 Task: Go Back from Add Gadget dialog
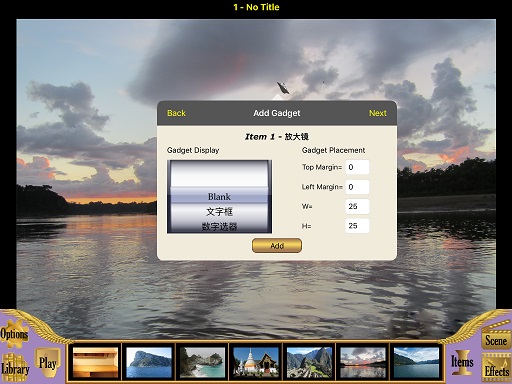coord(176,113)
